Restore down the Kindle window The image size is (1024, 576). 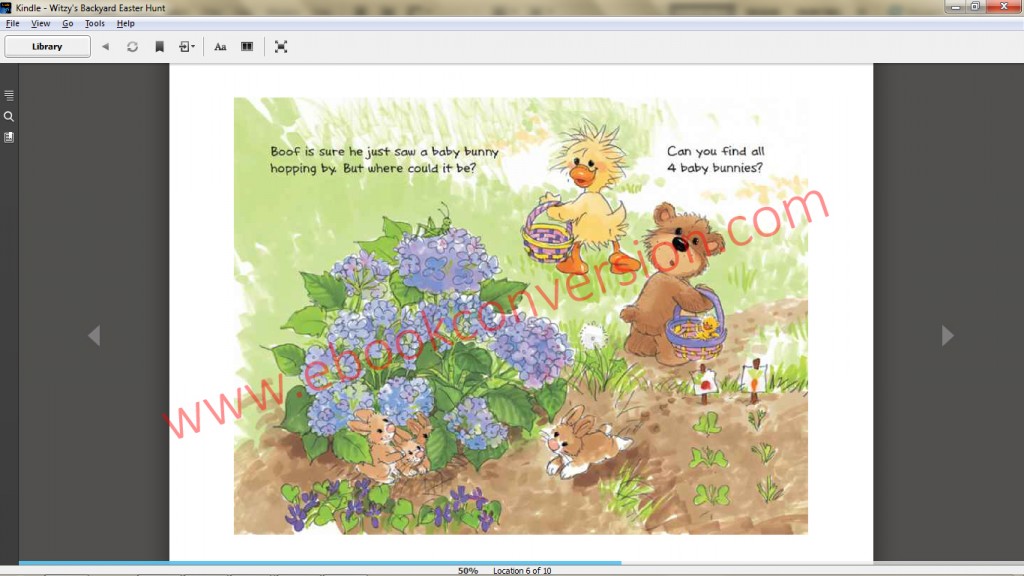(x=975, y=7)
